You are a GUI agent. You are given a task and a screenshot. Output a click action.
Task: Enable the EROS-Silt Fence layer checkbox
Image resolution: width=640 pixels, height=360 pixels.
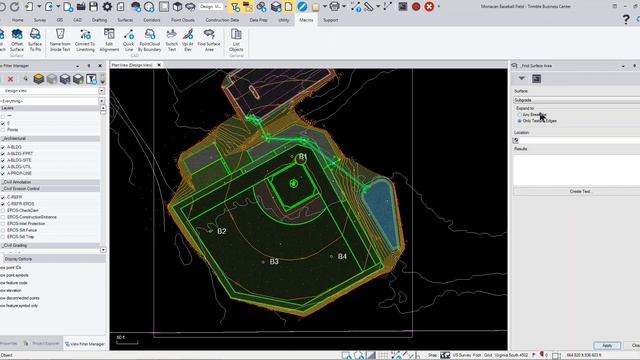(x=3, y=230)
